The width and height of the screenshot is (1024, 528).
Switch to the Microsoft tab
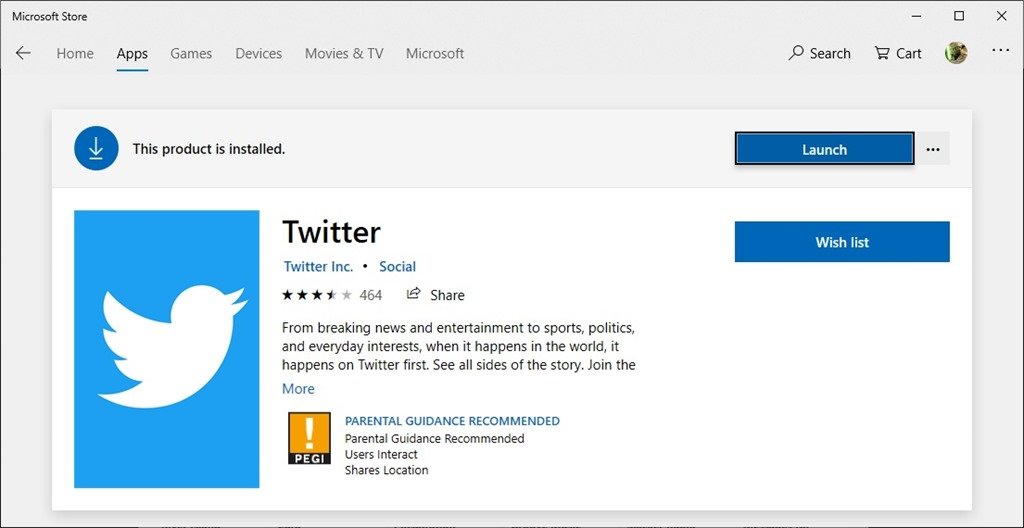(435, 54)
